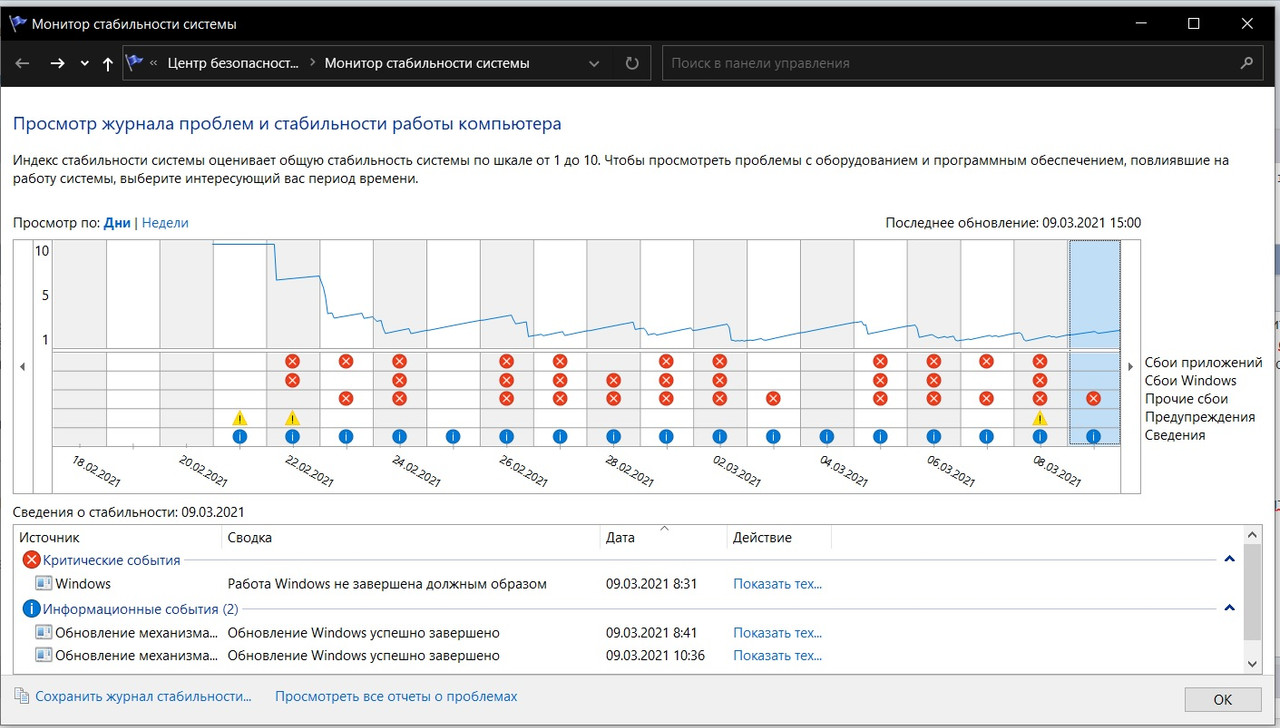Click application failure icon for 07.03.2021
Viewport: 1280px width, 728px height.
(986, 361)
